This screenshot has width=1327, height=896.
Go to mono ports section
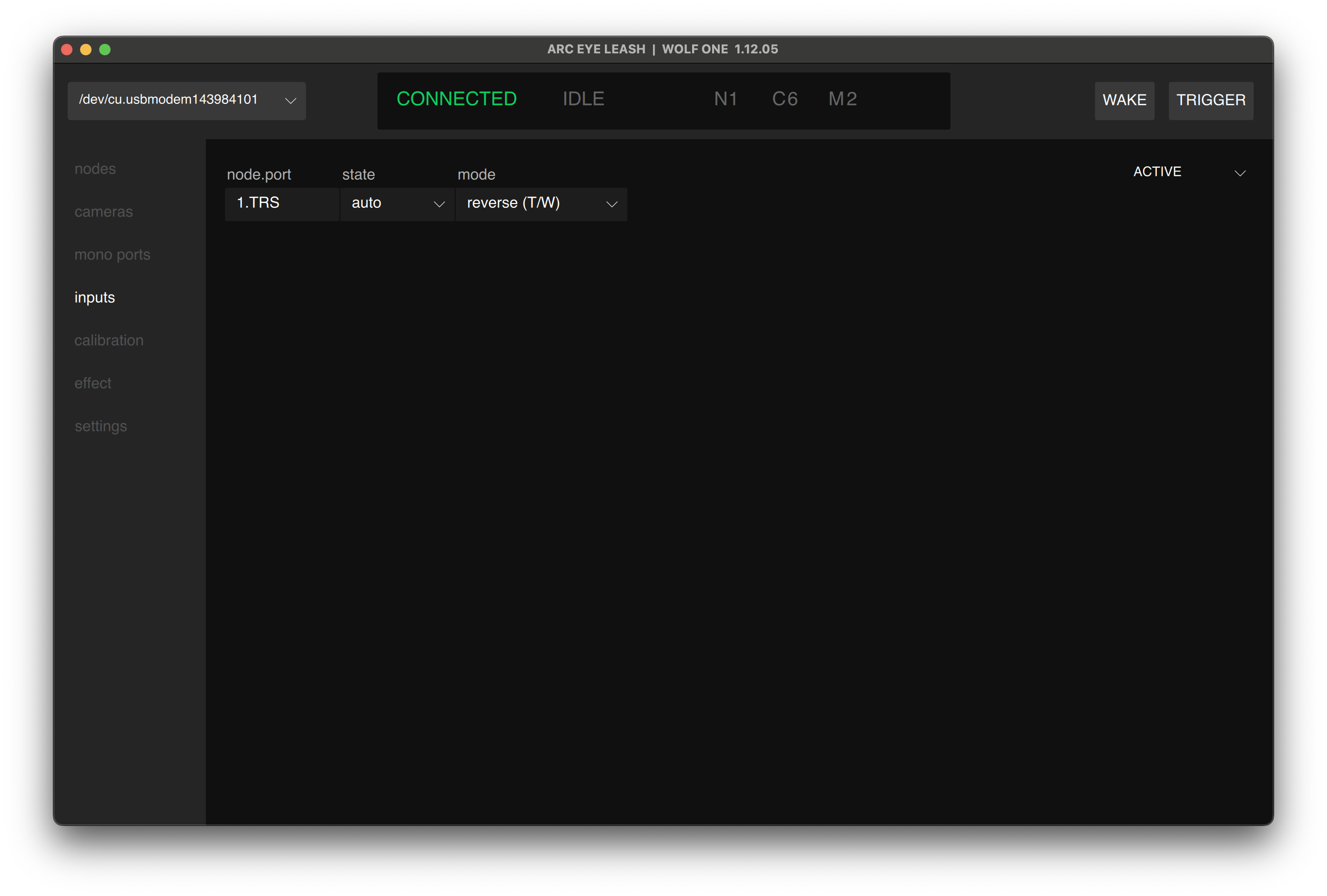pyautogui.click(x=112, y=255)
